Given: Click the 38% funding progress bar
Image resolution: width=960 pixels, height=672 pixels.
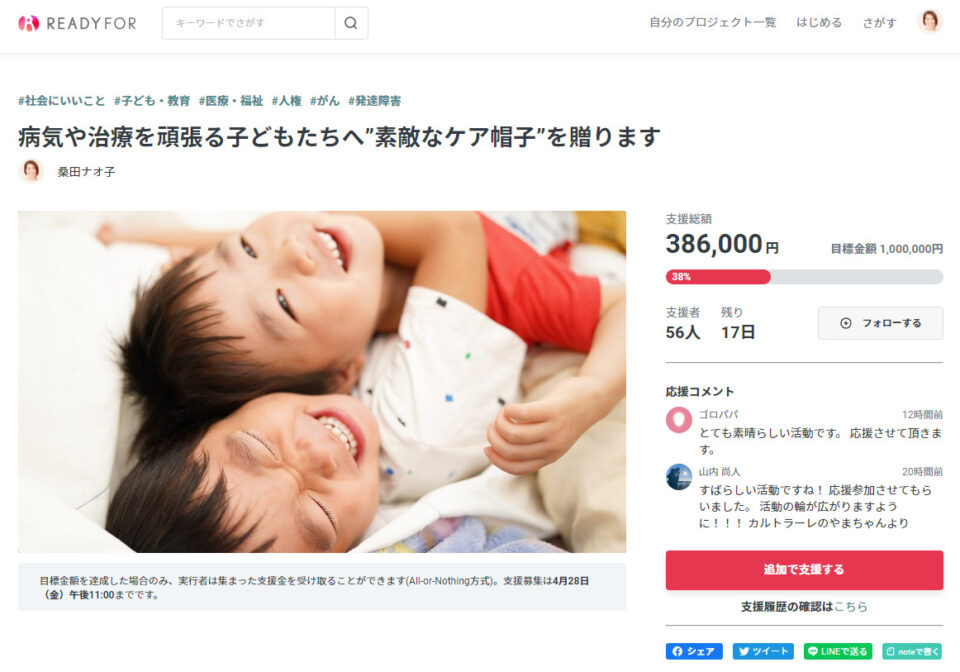Looking at the screenshot, I should (x=804, y=277).
